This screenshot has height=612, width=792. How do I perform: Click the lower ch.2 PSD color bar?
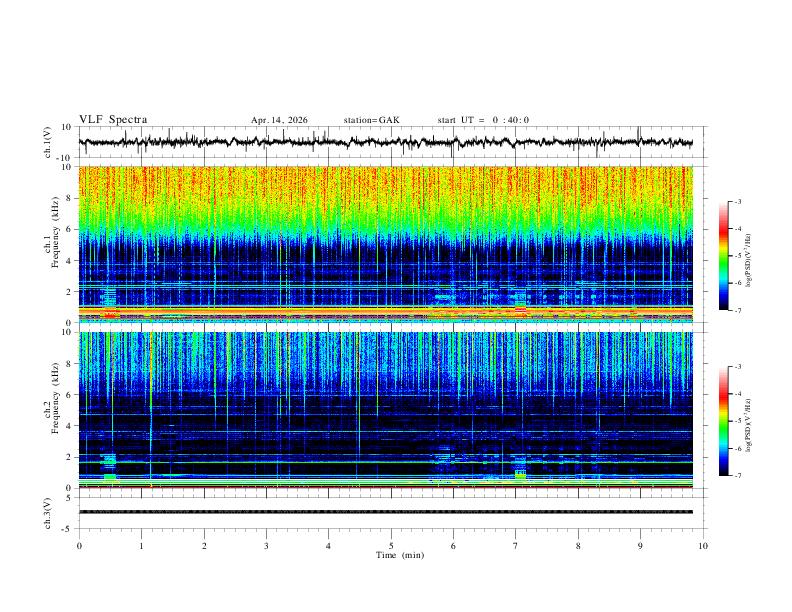[723, 421]
